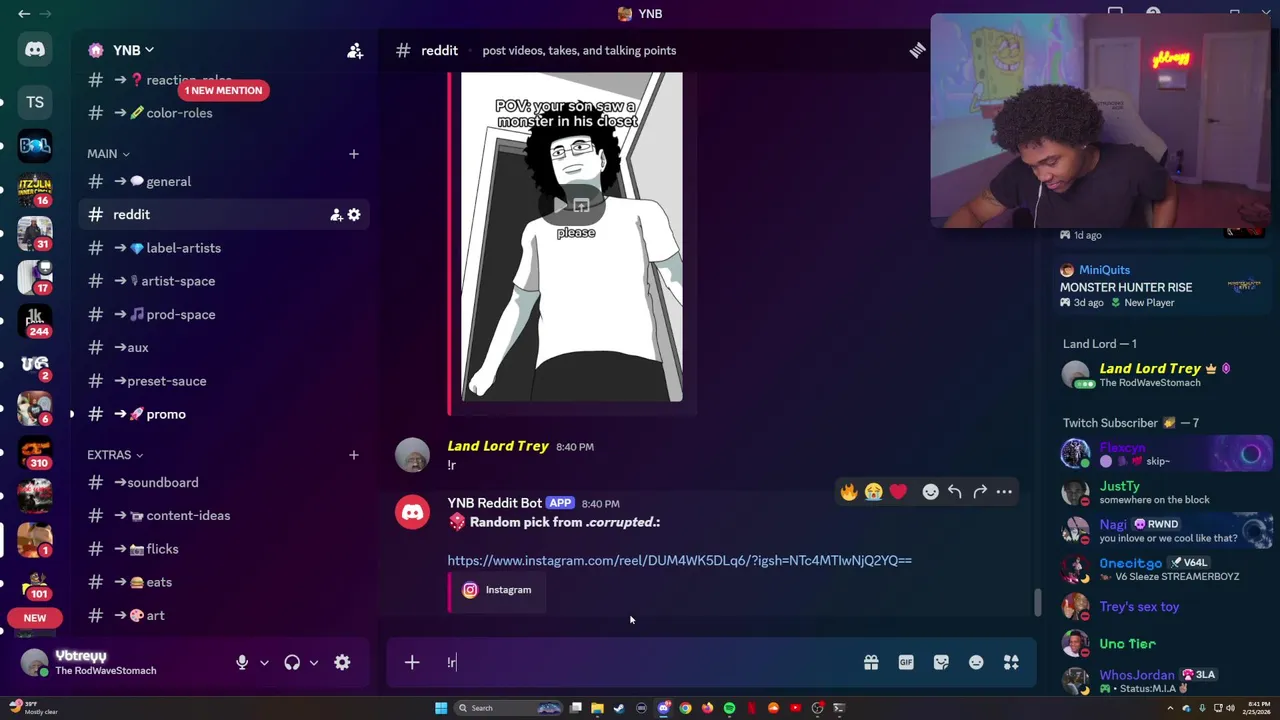Open the BOL server icon
The width and height of the screenshot is (1280, 720).
point(35,146)
